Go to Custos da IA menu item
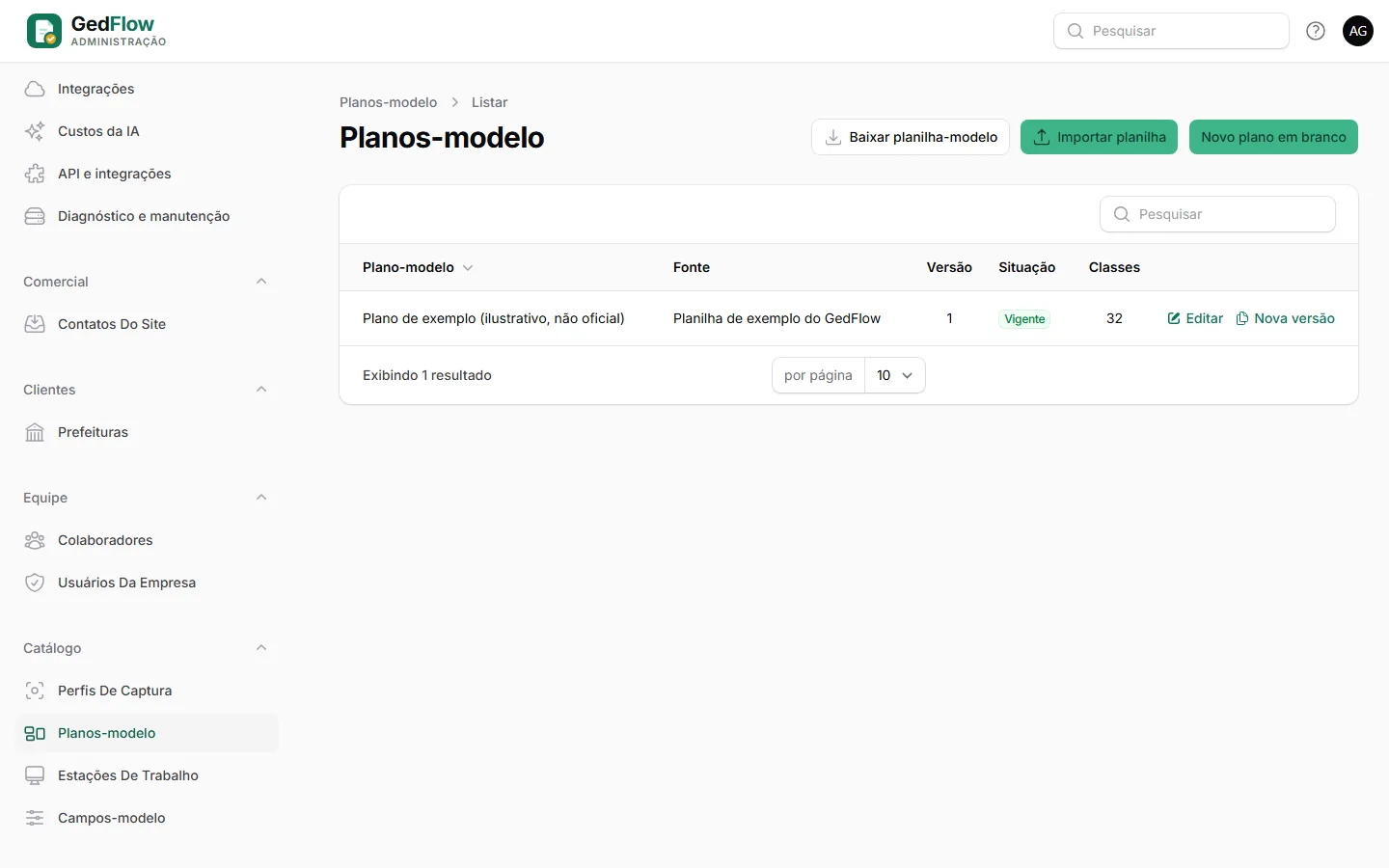This screenshot has width=1389, height=868. tap(147, 131)
